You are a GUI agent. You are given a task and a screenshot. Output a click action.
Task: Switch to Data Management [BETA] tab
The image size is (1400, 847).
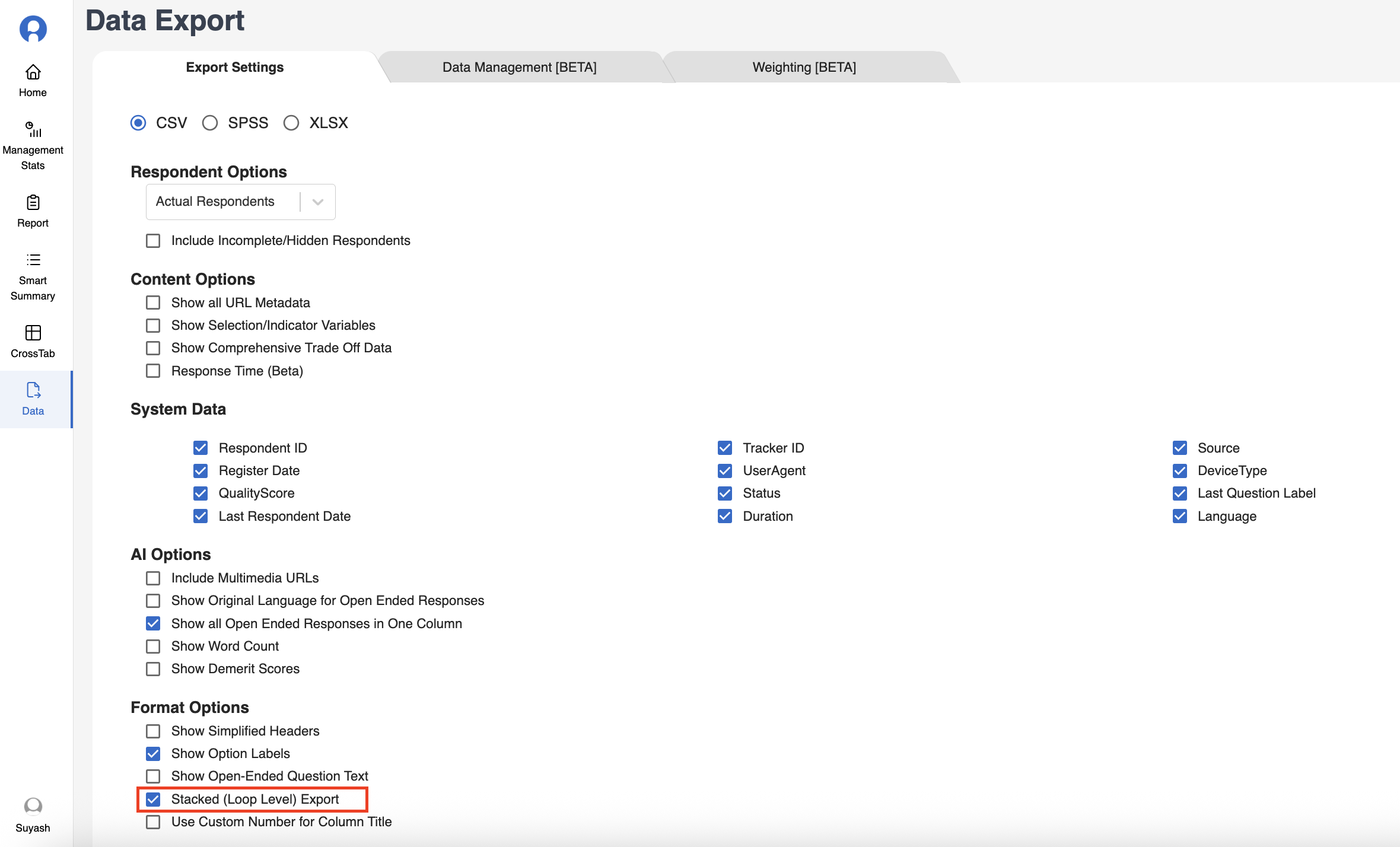pos(519,68)
